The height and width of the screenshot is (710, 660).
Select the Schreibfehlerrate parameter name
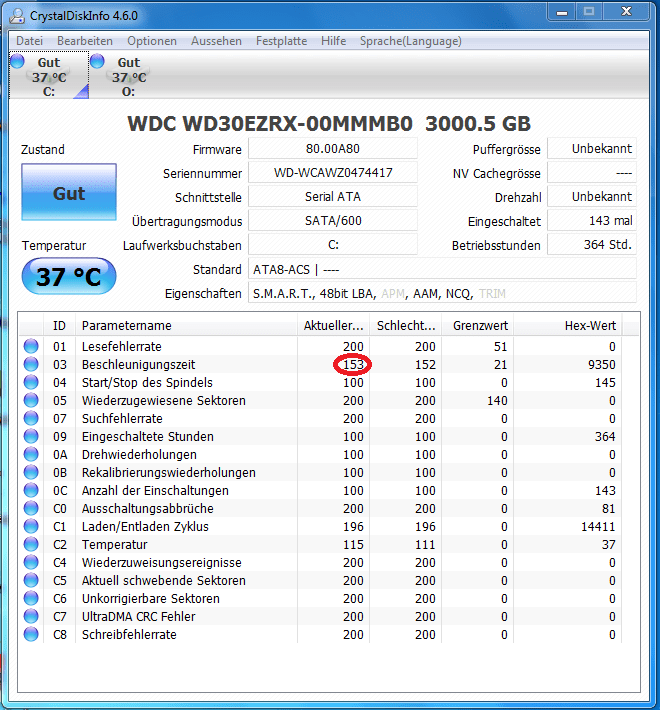[x=129, y=634]
